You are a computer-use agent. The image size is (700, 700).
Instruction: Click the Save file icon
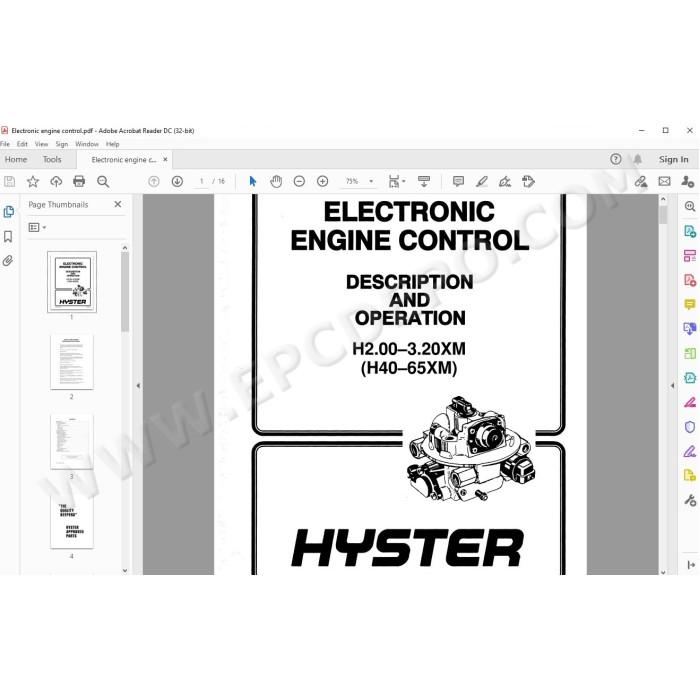(9, 181)
